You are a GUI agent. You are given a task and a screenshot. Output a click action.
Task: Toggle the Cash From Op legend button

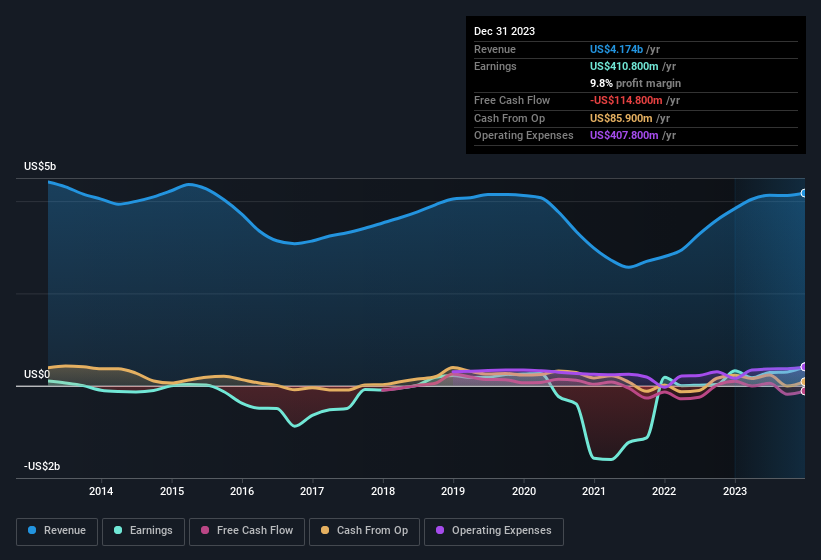364,531
